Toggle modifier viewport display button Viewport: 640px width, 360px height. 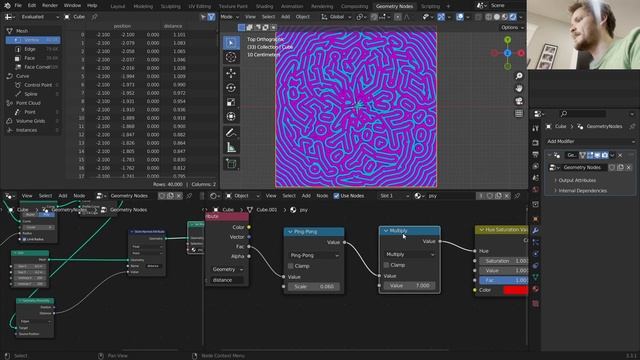(x=597, y=155)
